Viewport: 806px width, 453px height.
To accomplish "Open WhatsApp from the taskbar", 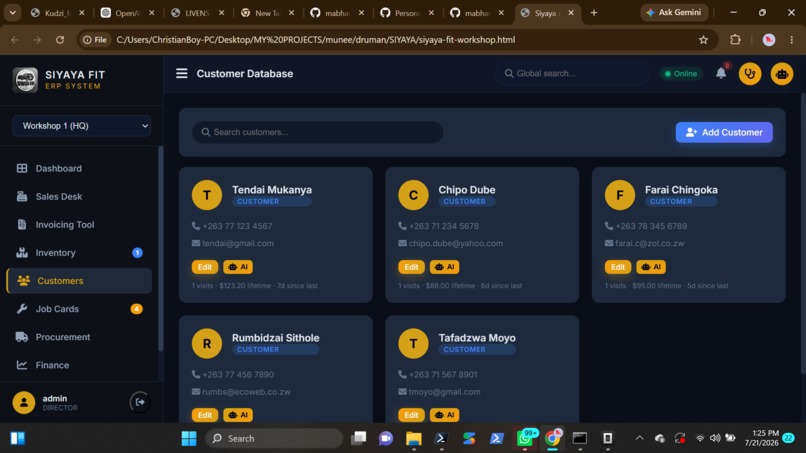I will 525,438.
